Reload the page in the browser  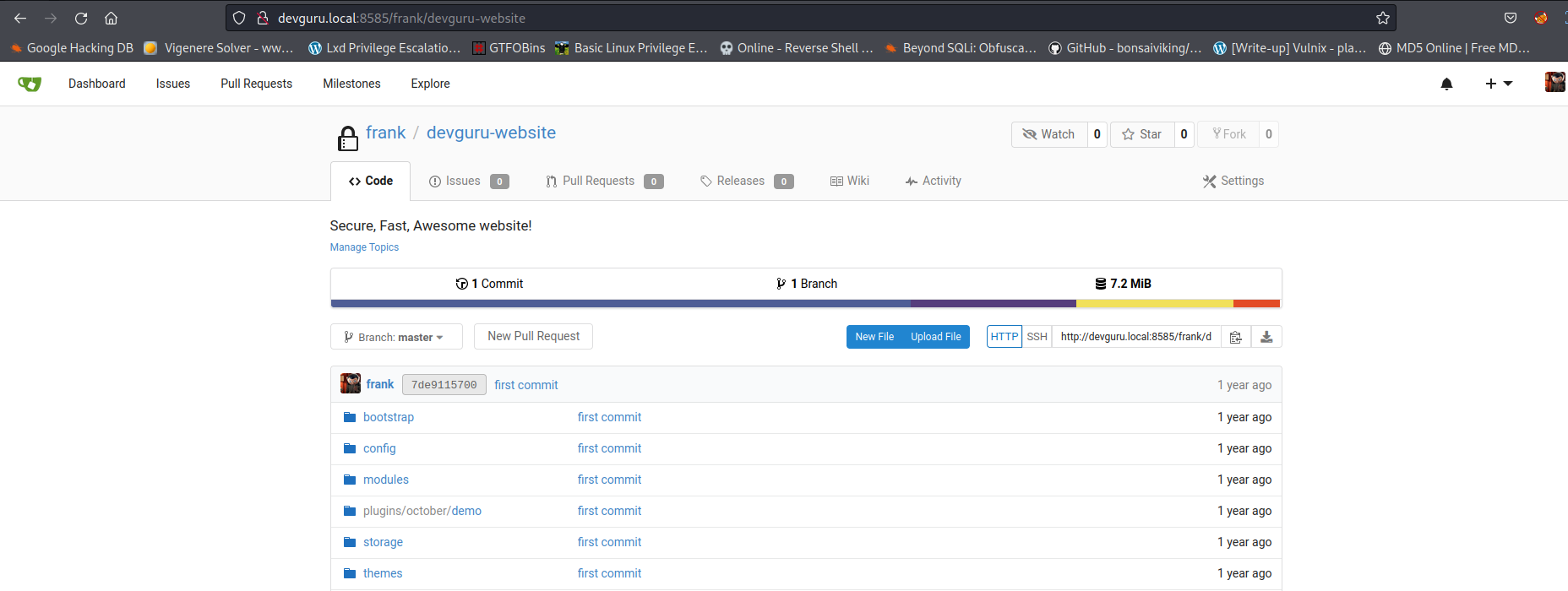coord(81,18)
